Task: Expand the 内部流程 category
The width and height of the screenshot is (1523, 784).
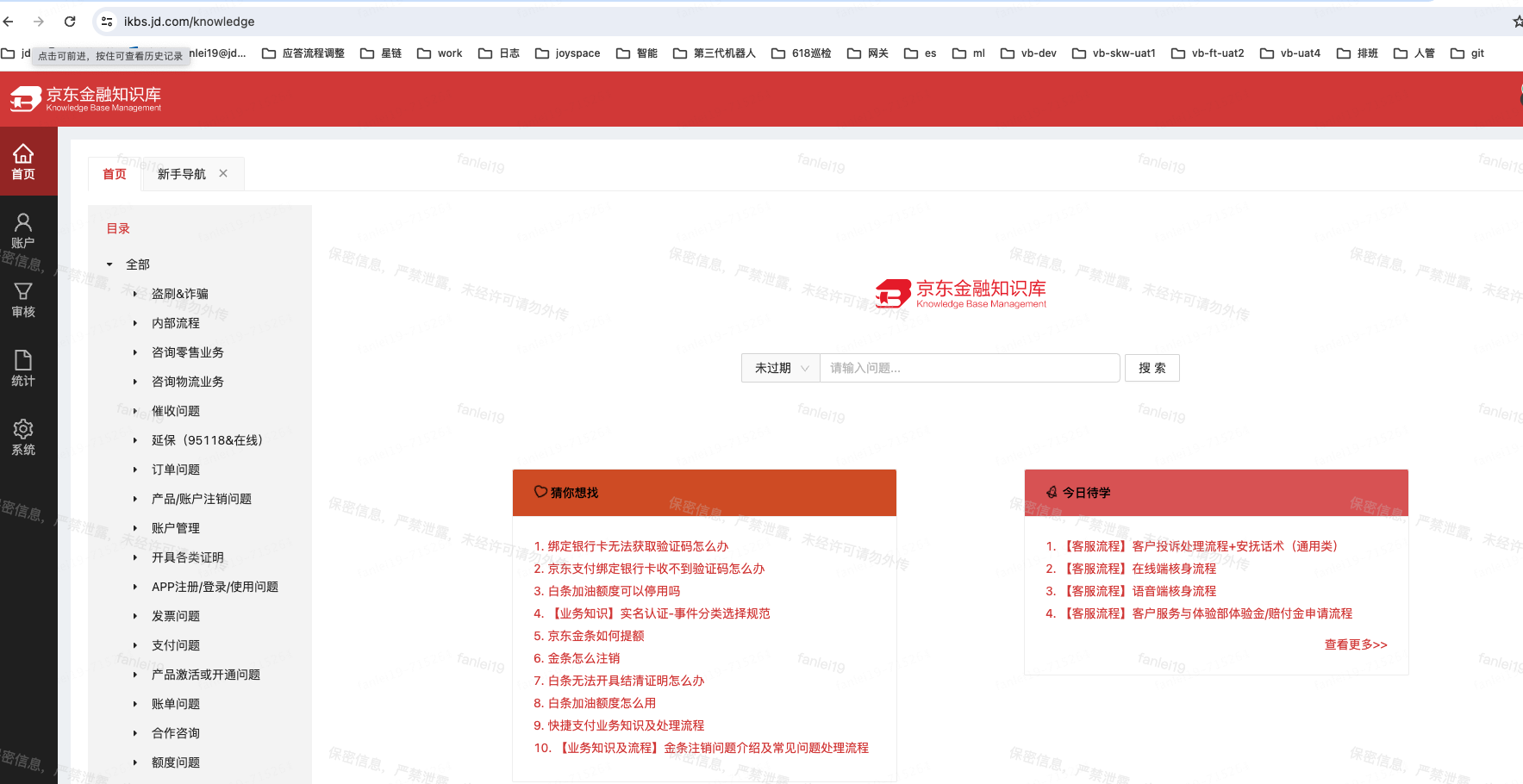Action: (x=135, y=323)
